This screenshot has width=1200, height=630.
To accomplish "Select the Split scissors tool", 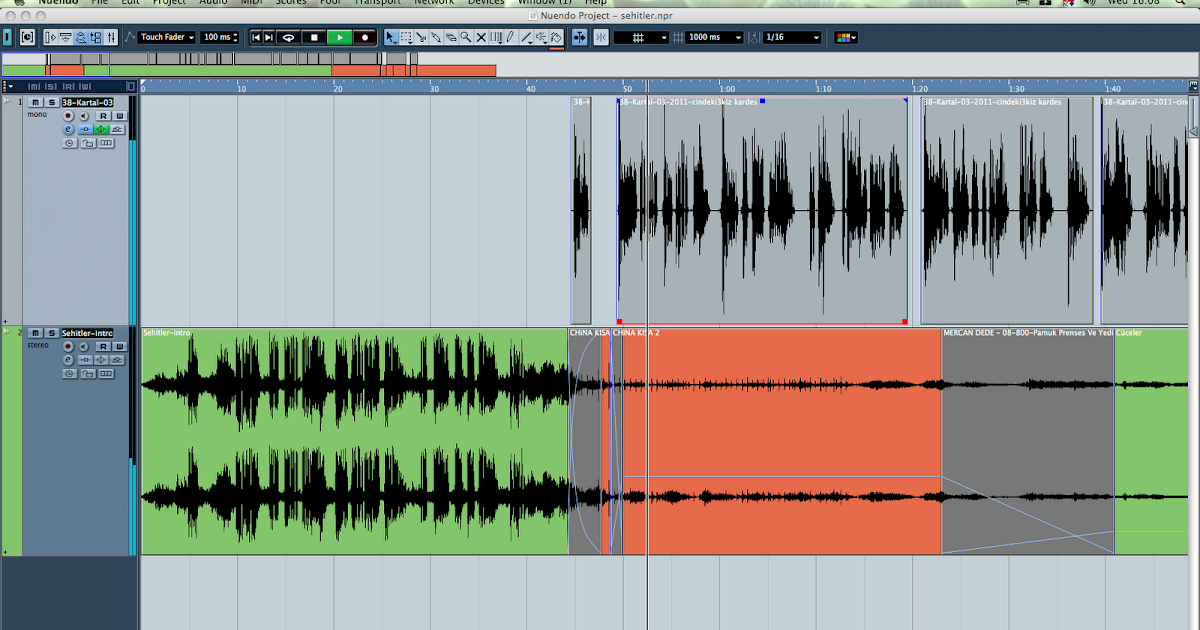I will click(422, 37).
